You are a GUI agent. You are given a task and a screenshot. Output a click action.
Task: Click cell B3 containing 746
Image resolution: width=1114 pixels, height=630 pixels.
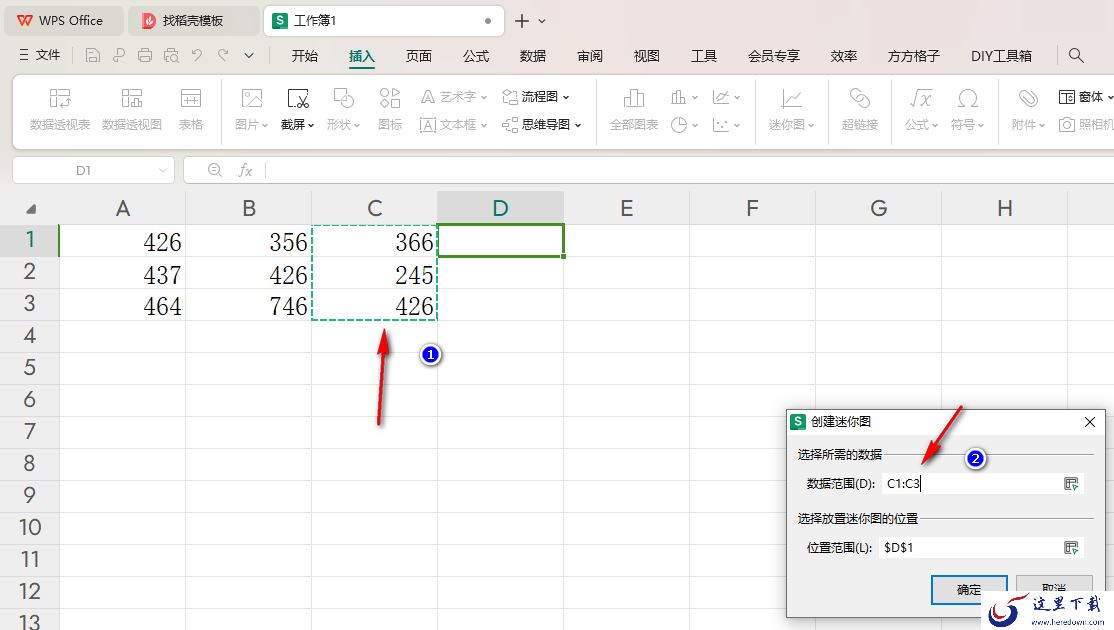[x=249, y=305]
